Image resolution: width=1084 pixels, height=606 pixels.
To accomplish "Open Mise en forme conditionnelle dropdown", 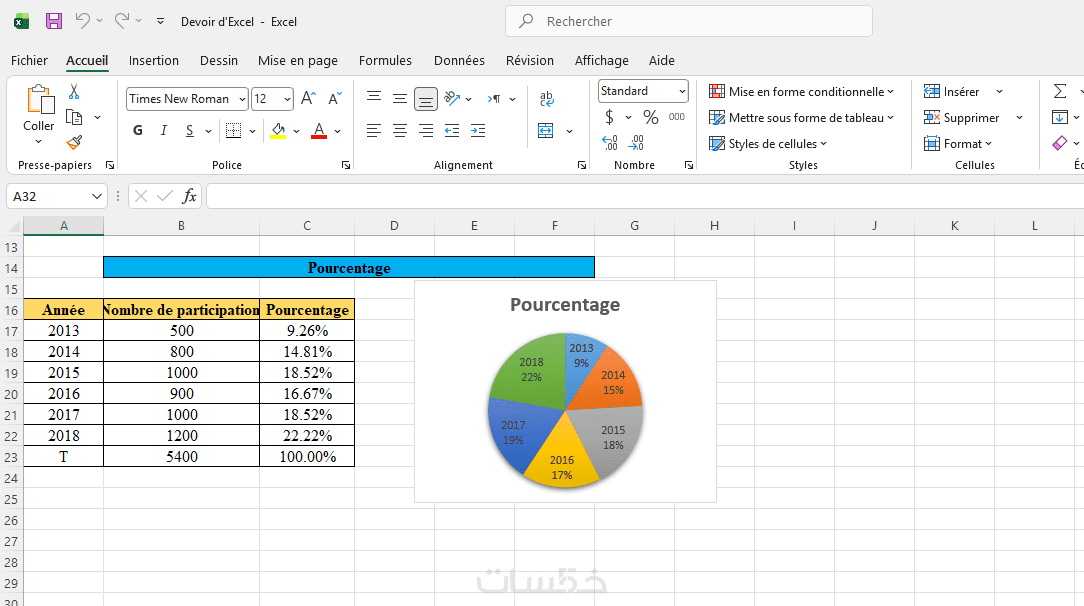I will pos(801,91).
